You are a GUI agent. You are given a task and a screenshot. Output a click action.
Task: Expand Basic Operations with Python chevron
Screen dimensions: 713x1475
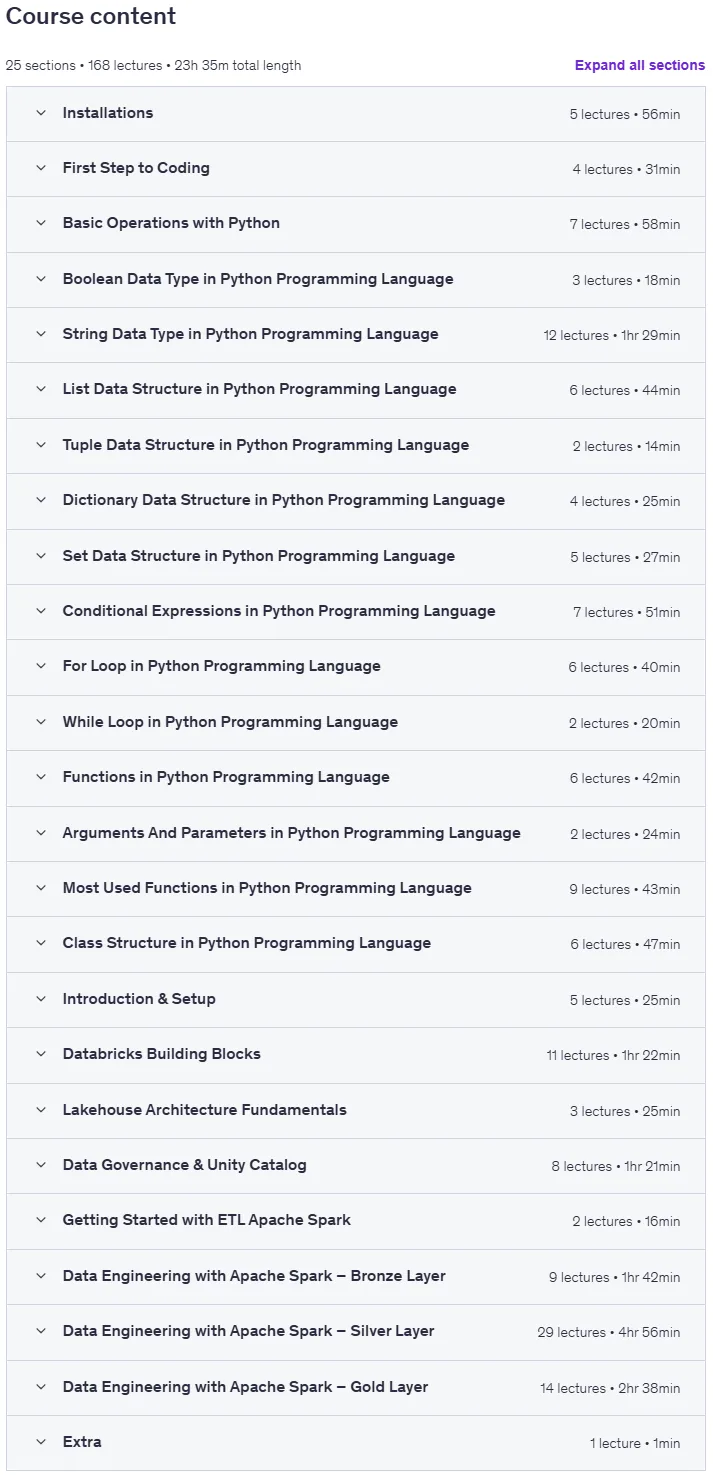coord(41,223)
